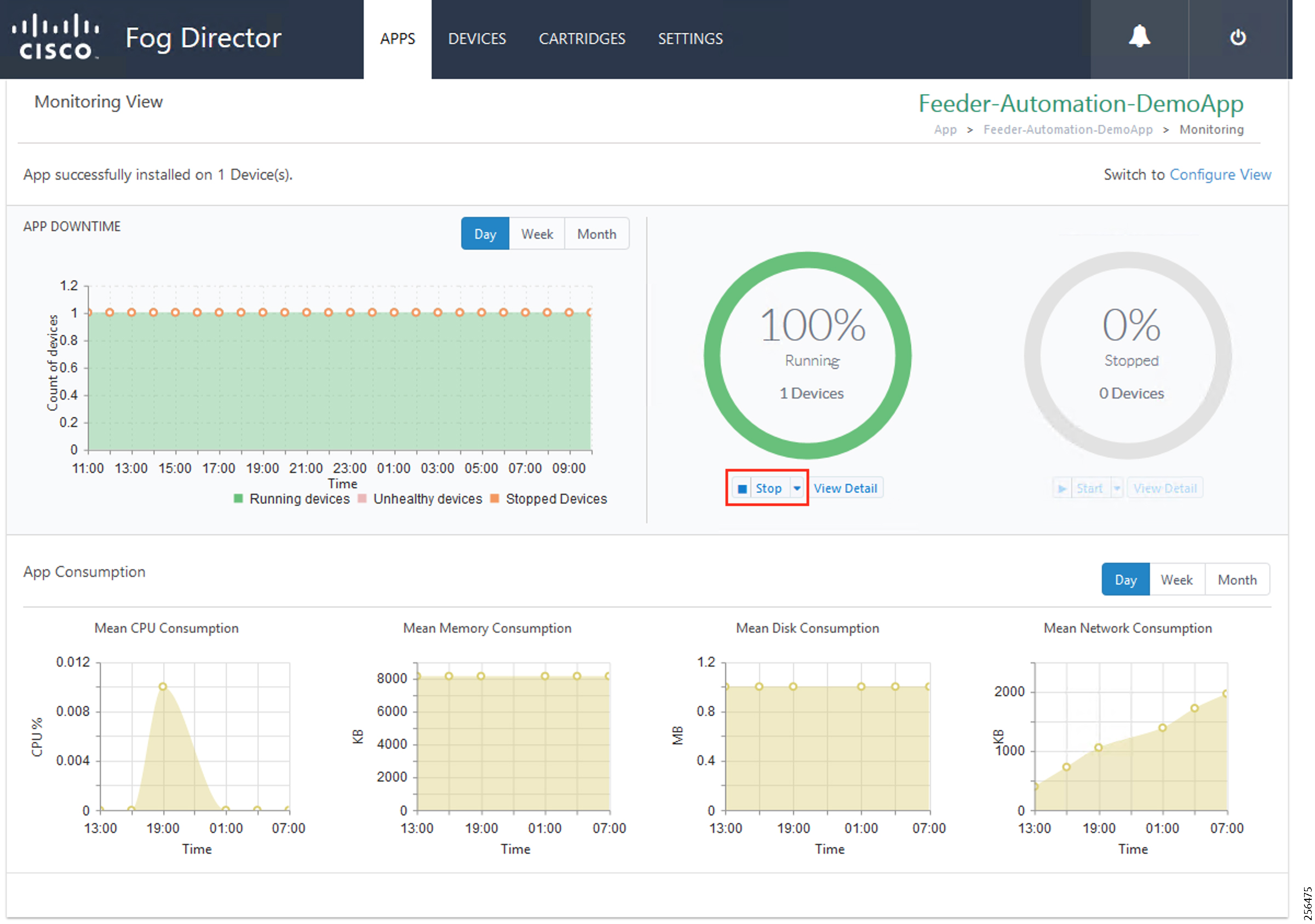Screen dimensions: 1315x924
Task: Select Month in App Consumption range
Action: coord(1237,579)
